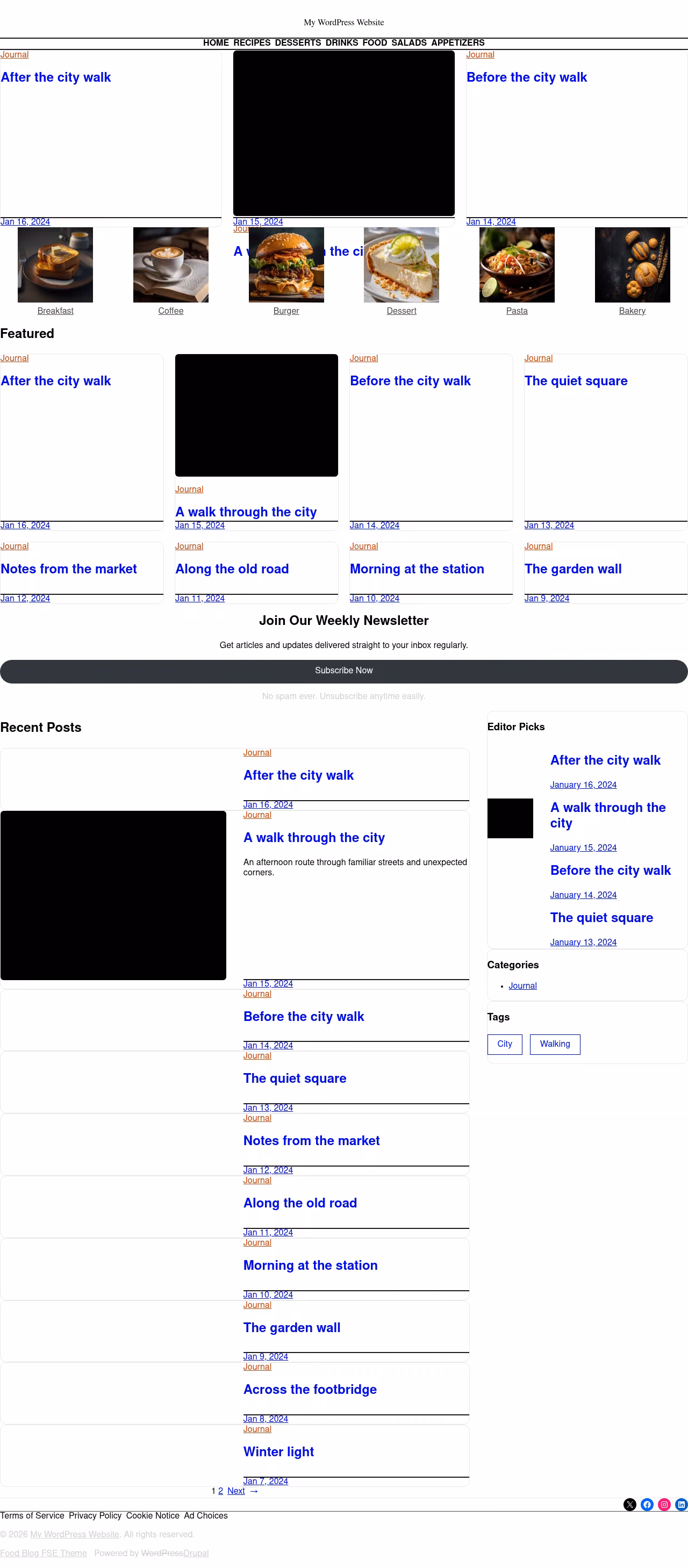This screenshot has width=688, height=1568.
Task: Open the APPETIZERS menu item
Action: click(458, 42)
